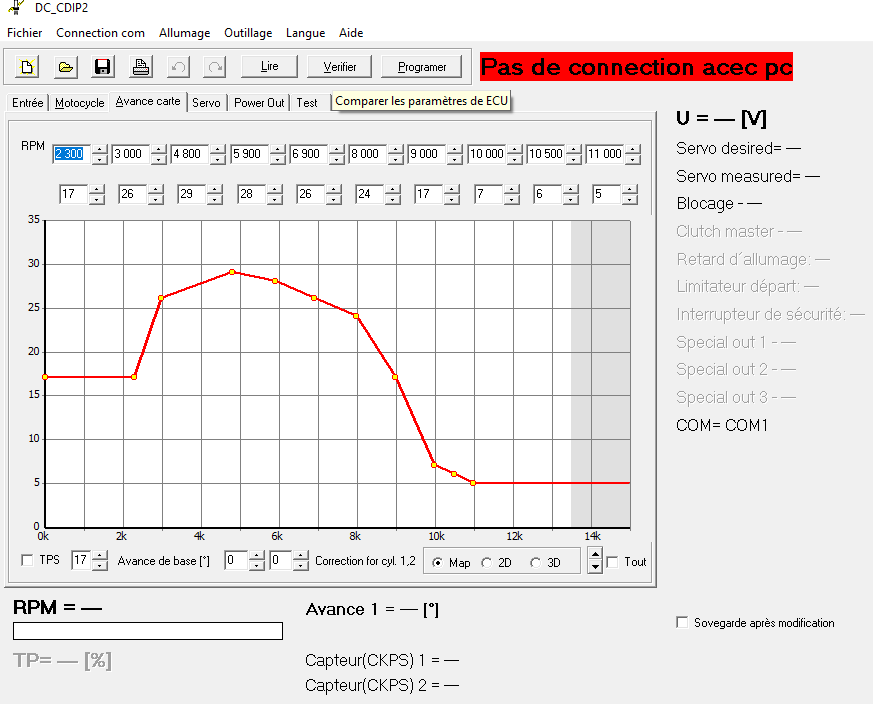Viewport: 873px width, 704px height.
Task: Click the Redo arrow icon
Action: click(x=215, y=67)
